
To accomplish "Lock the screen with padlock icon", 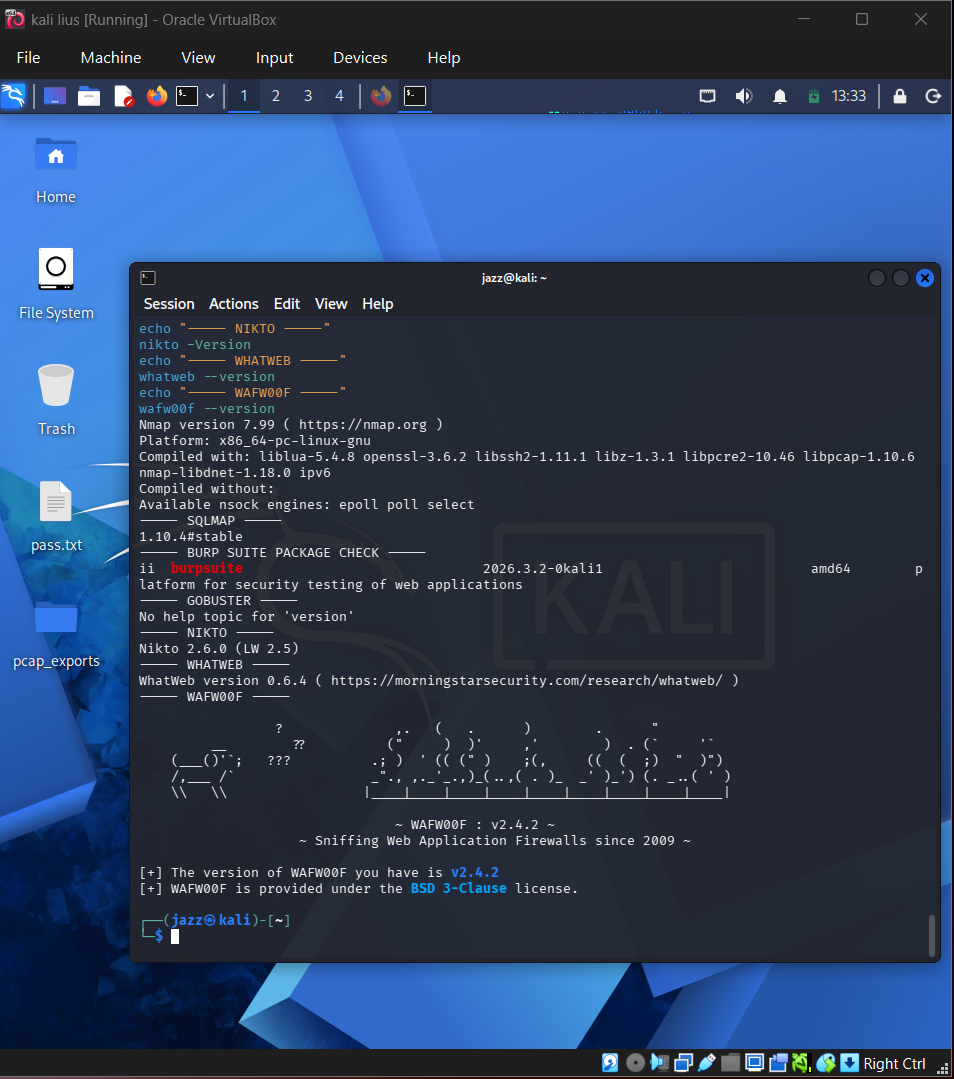I will [900, 96].
